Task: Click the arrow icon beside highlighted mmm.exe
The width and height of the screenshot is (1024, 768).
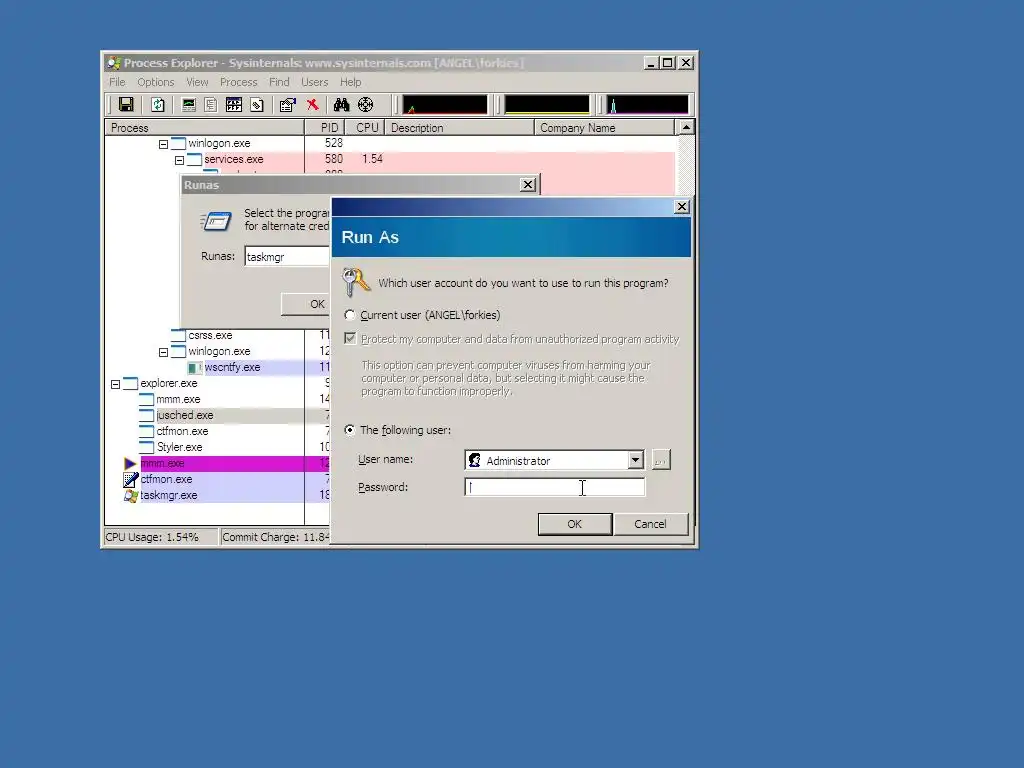Action: (130, 464)
